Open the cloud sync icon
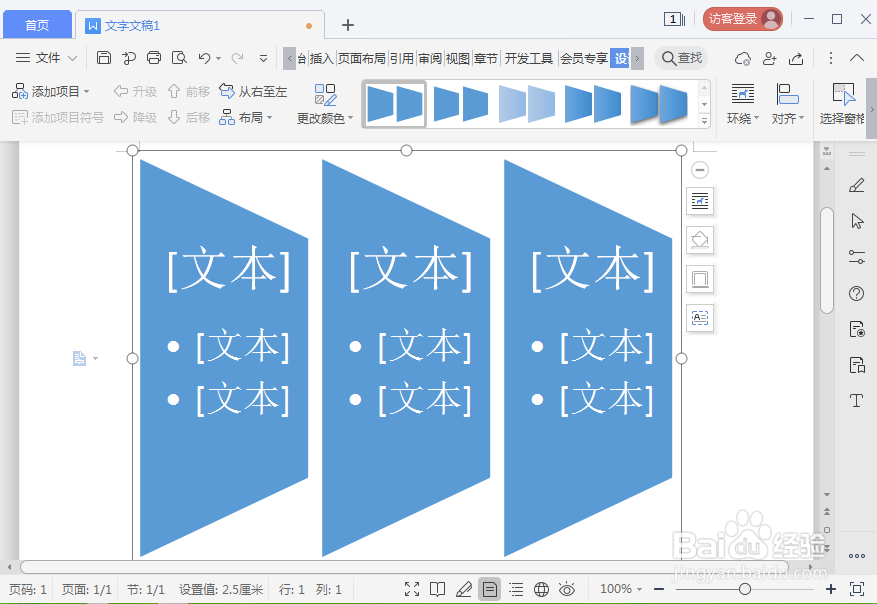This screenshot has width=877, height=604. 743,58
